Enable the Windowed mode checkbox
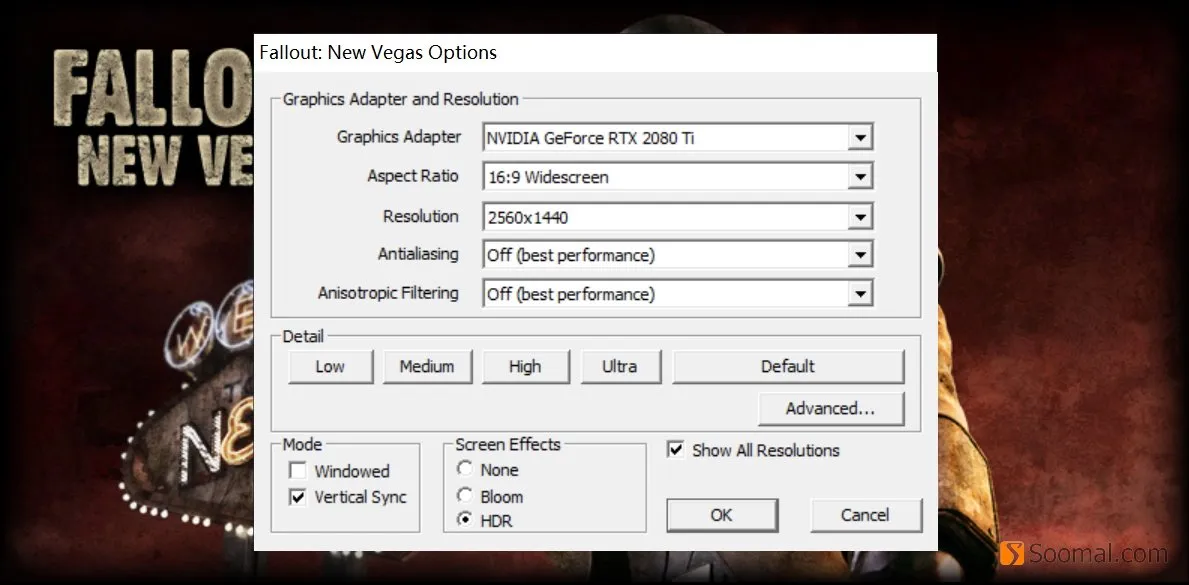Image resolution: width=1189 pixels, height=585 pixels. point(297,471)
